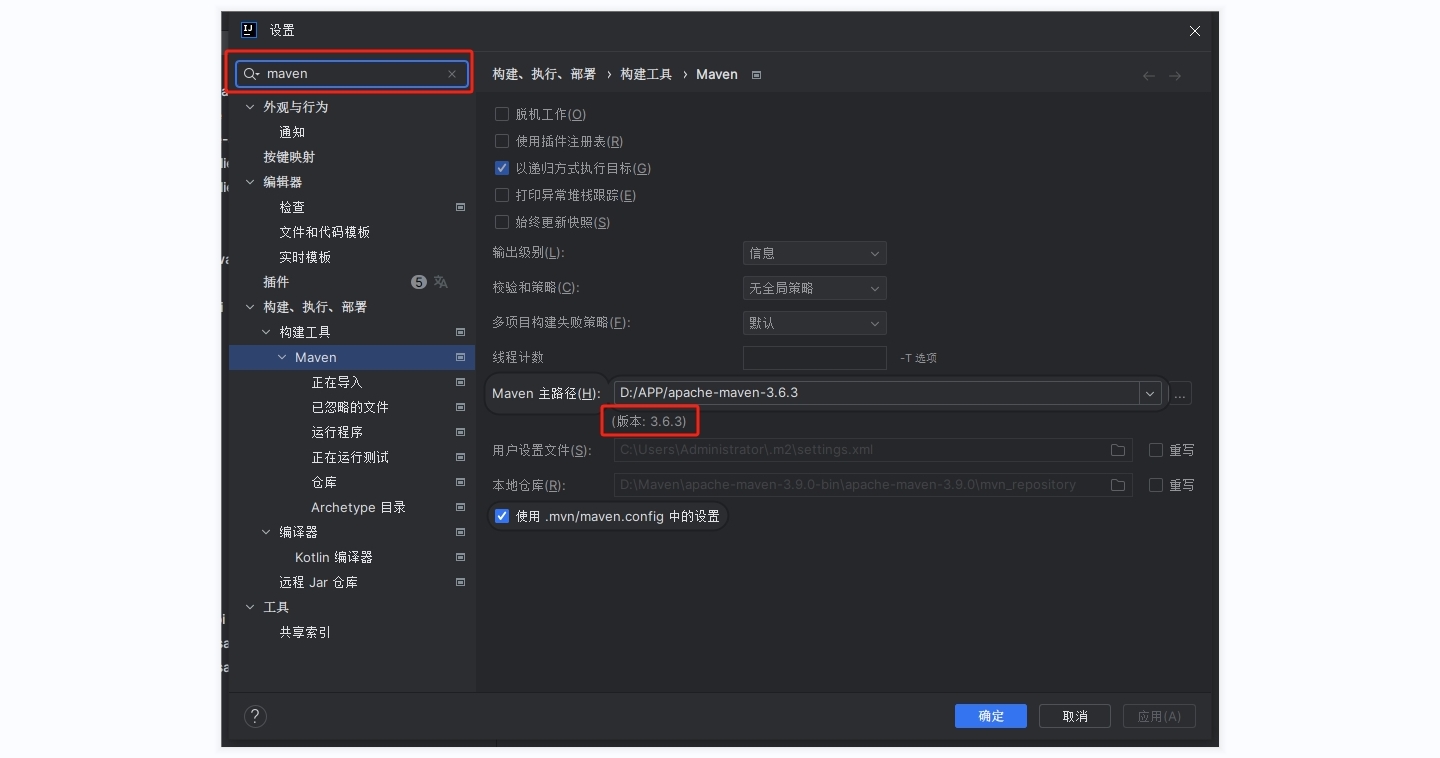Viewport: 1440px width, 758px height.
Task: Enable 始终更新快照 checkbox
Action: [502, 223]
